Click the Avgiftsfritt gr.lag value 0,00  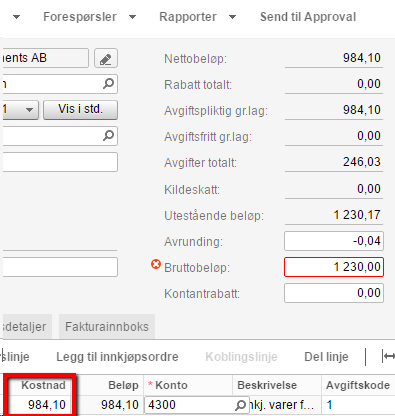pos(369,136)
